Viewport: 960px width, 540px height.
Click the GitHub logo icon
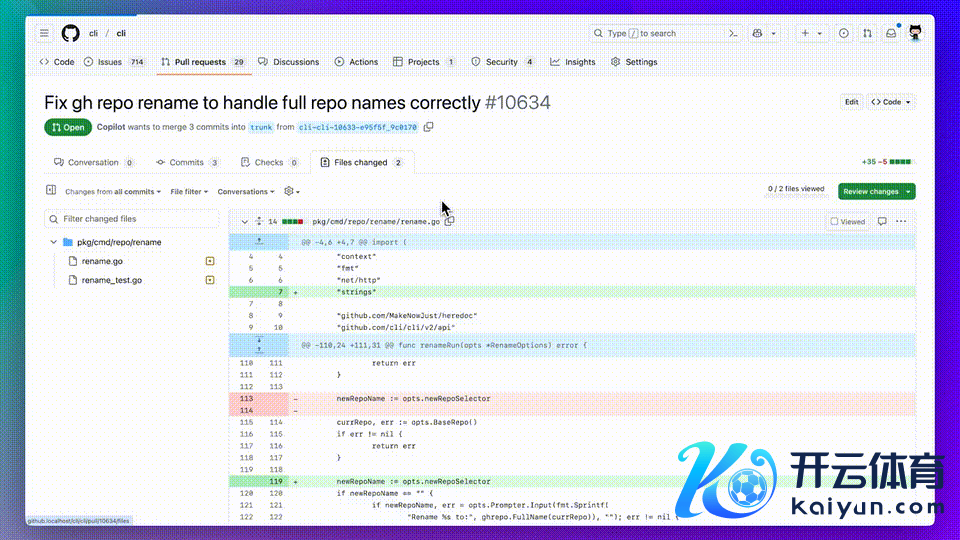tap(70, 33)
